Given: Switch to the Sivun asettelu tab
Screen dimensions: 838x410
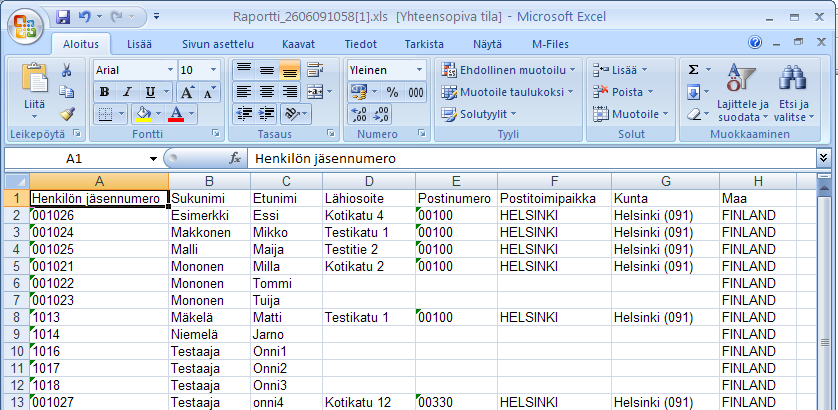Looking at the screenshot, I should tap(218, 44).
